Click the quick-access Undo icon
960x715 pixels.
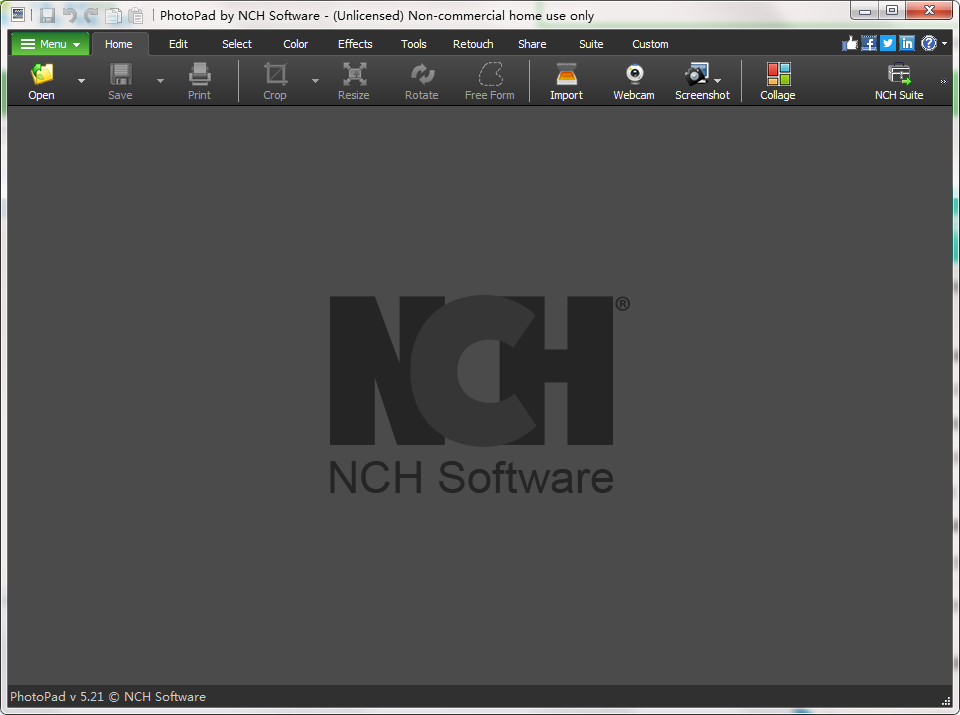(70, 15)
